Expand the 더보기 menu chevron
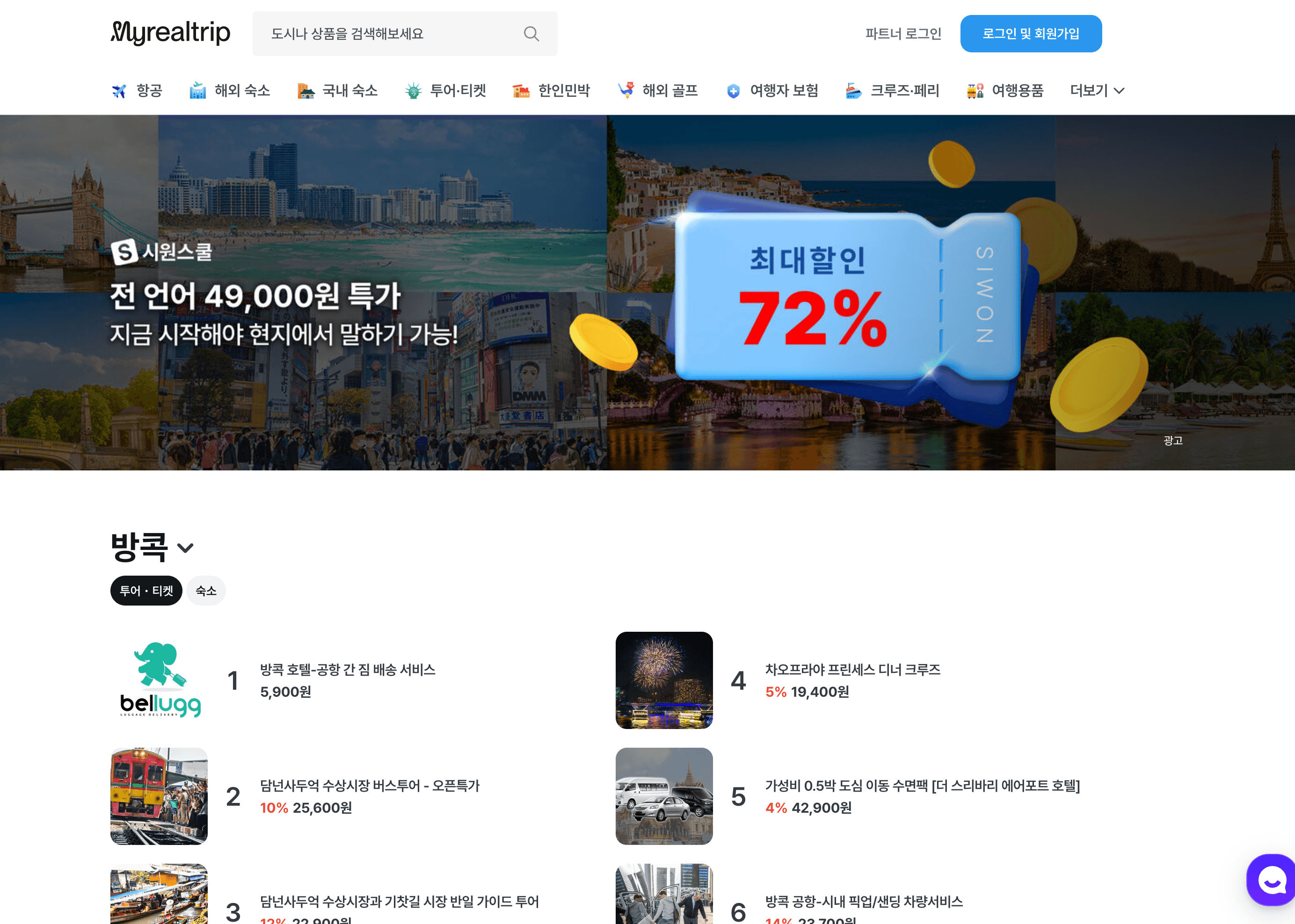The image size is (1295, 924). 1119,90
